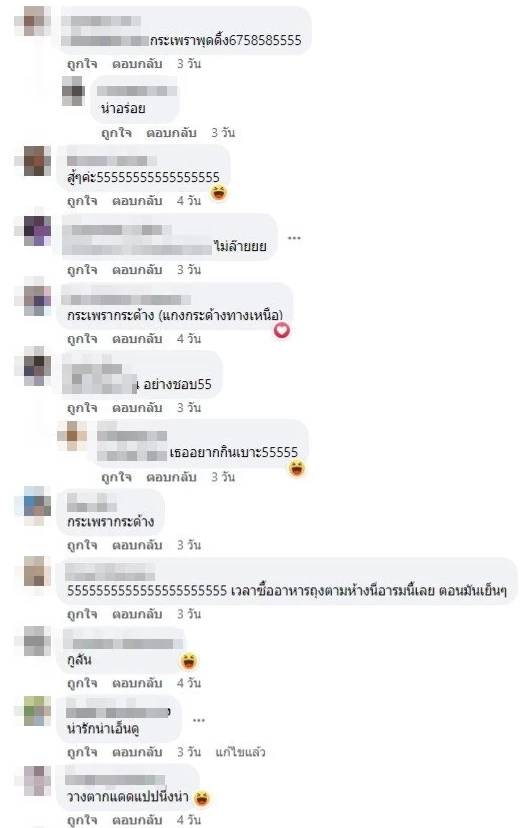This screenshot has height=828, width=530.
Task: Open three-dot menu beside น่ารักน่าเอ็นดู comment
Action: [198, 720]
